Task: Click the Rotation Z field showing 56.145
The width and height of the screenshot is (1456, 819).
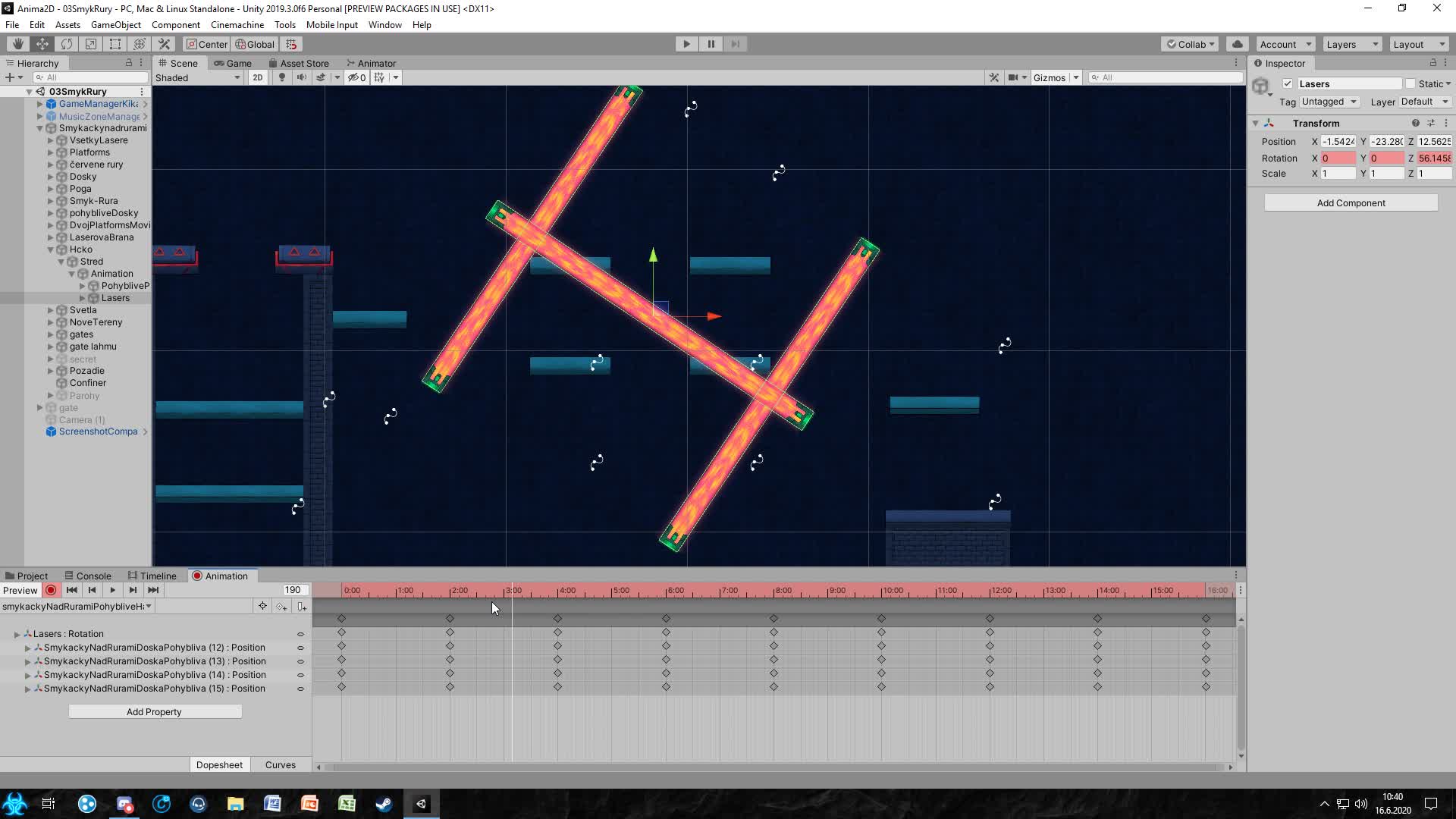Action: pos(1433,158)
